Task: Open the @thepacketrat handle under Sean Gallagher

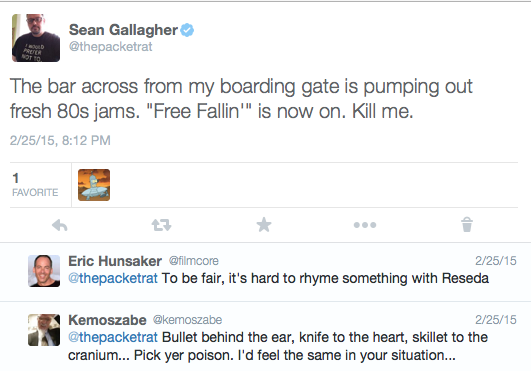Action: pos(110,46)
